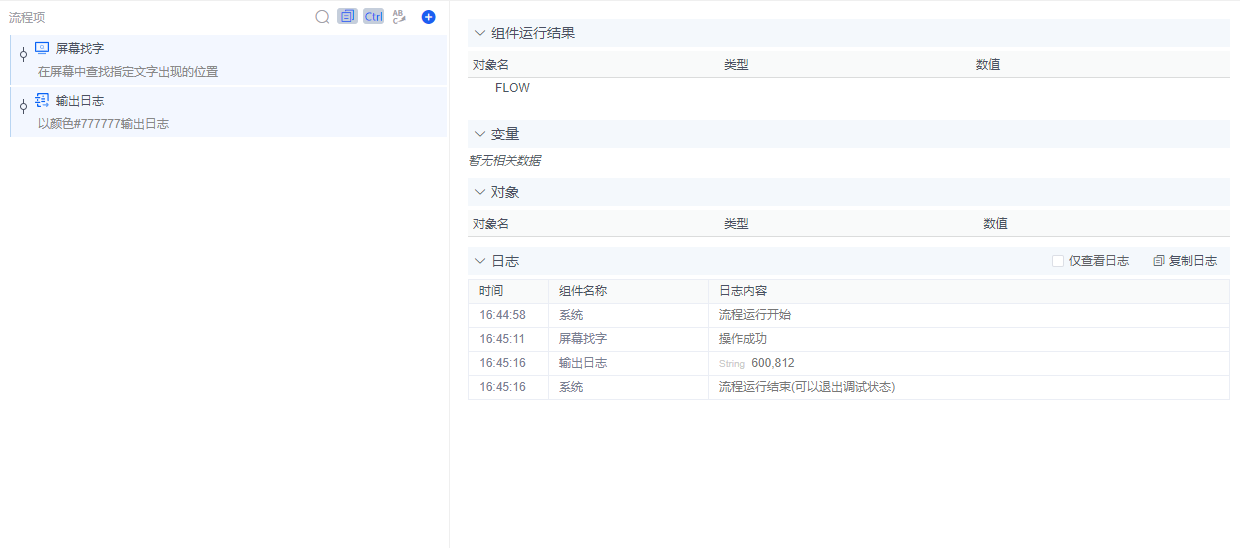This screenshot has height=548, width=1240.
Task: Click the log icon of 输出日志 step
Action: click(x=42, y=100)
